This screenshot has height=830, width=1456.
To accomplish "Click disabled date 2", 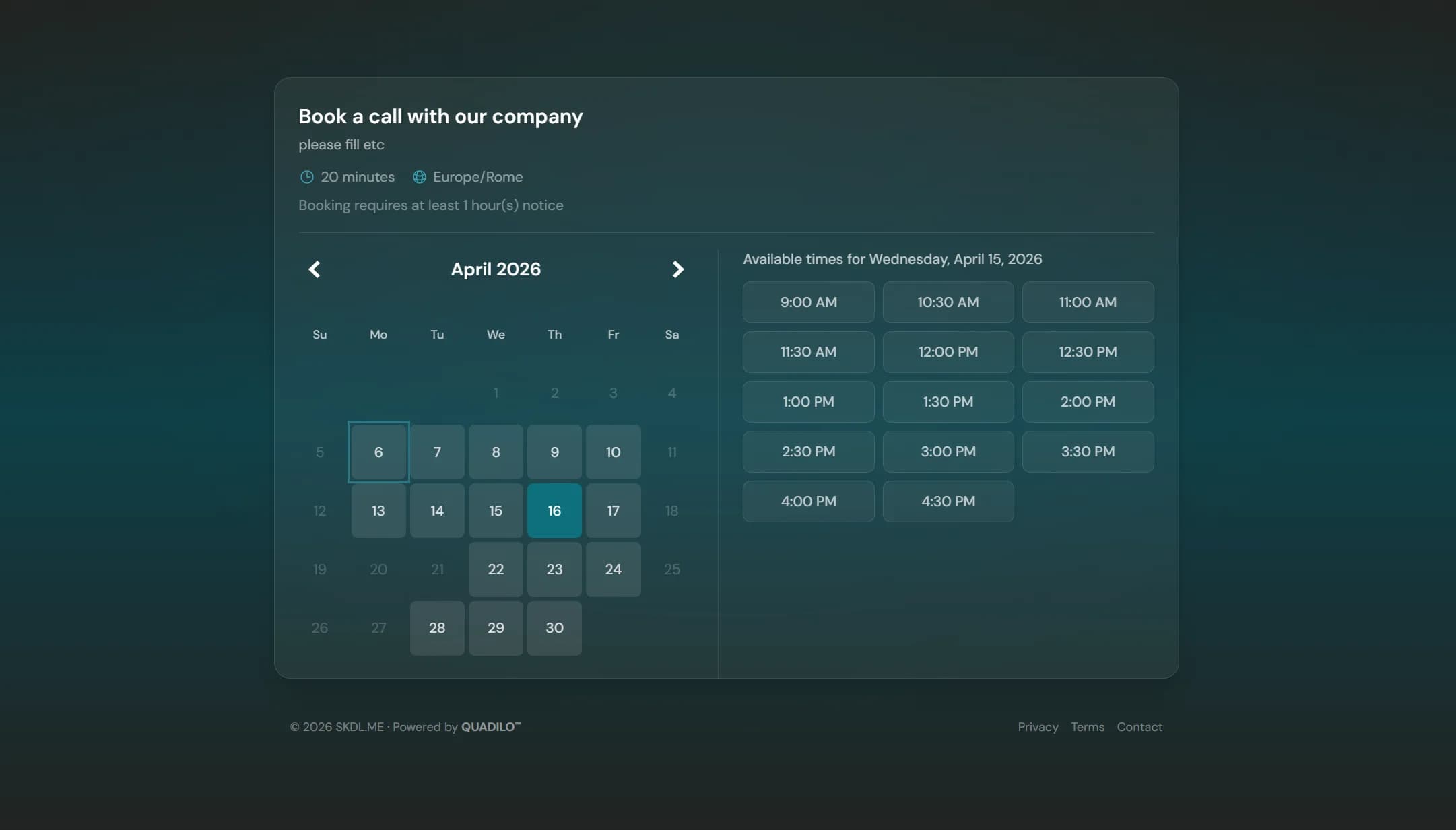I will (x=554, y=393).
